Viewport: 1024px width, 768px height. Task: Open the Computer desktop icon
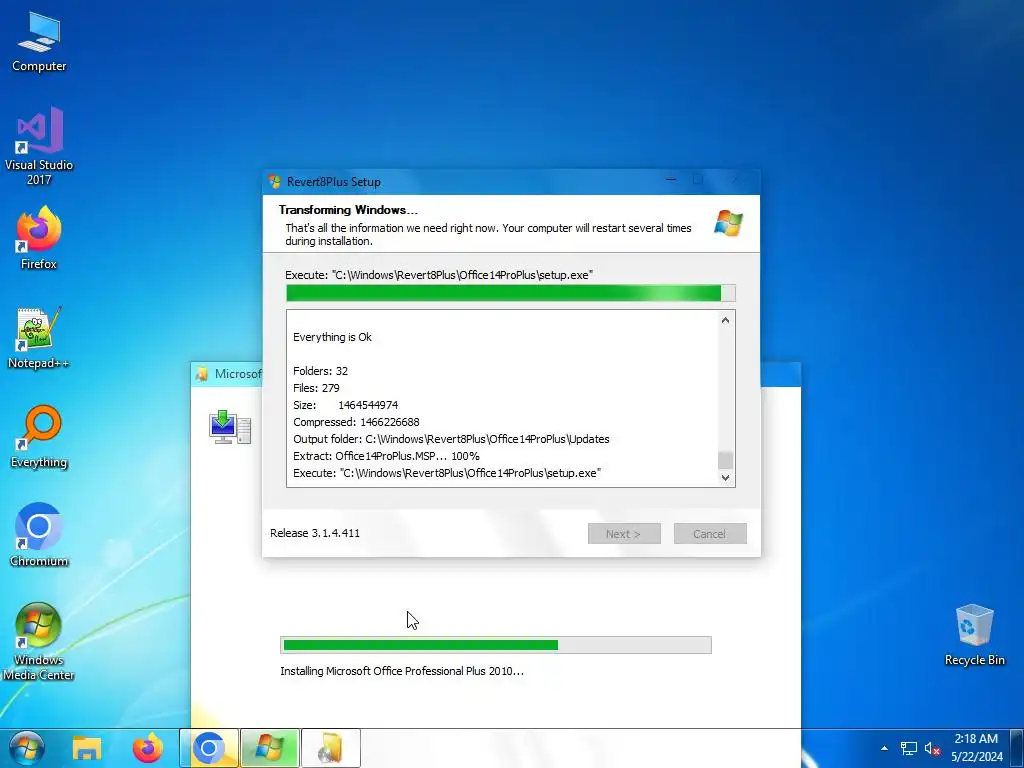[x=39, y=41]
